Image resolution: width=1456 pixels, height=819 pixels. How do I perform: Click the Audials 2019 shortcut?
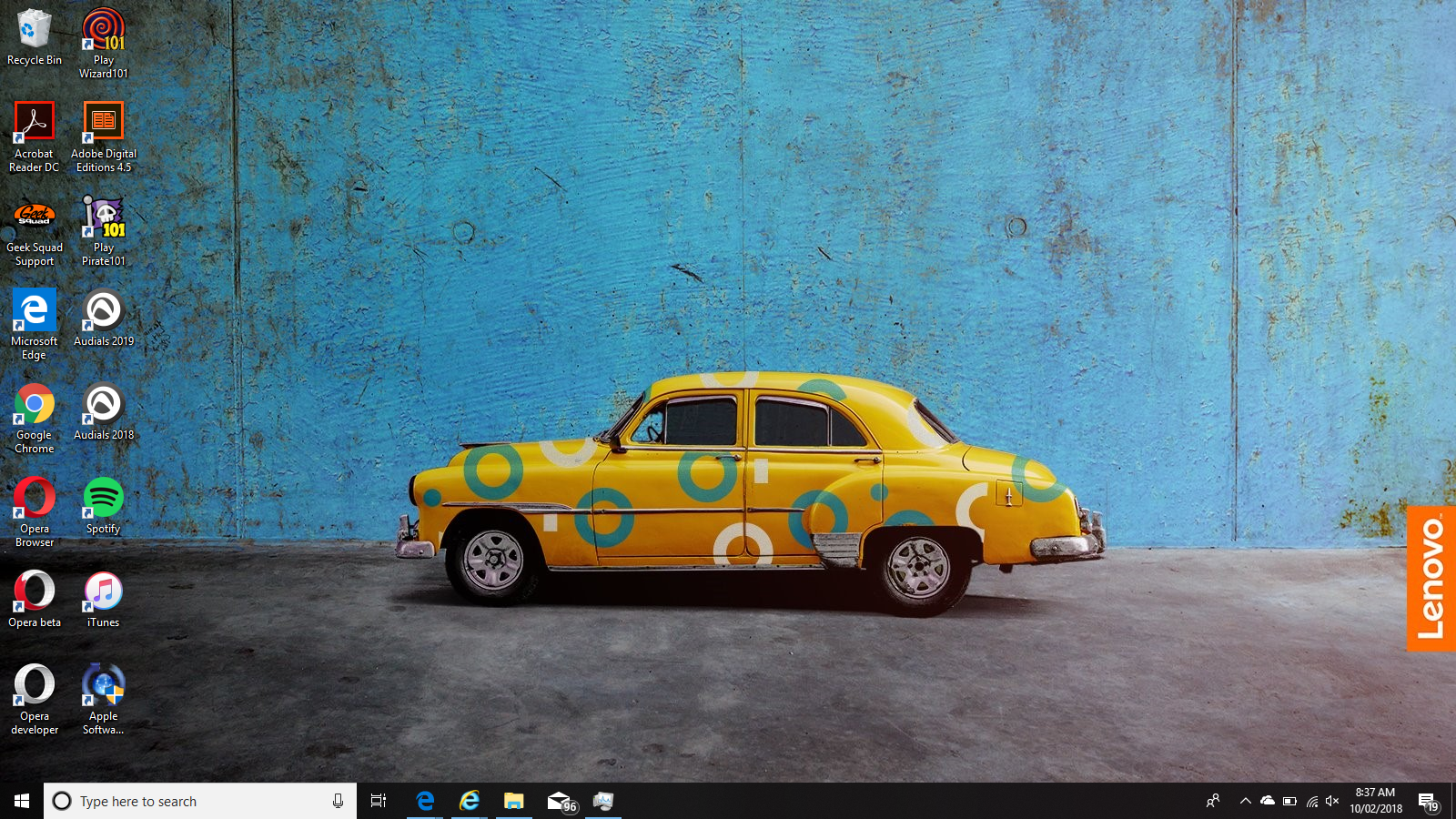pos(103,318)
